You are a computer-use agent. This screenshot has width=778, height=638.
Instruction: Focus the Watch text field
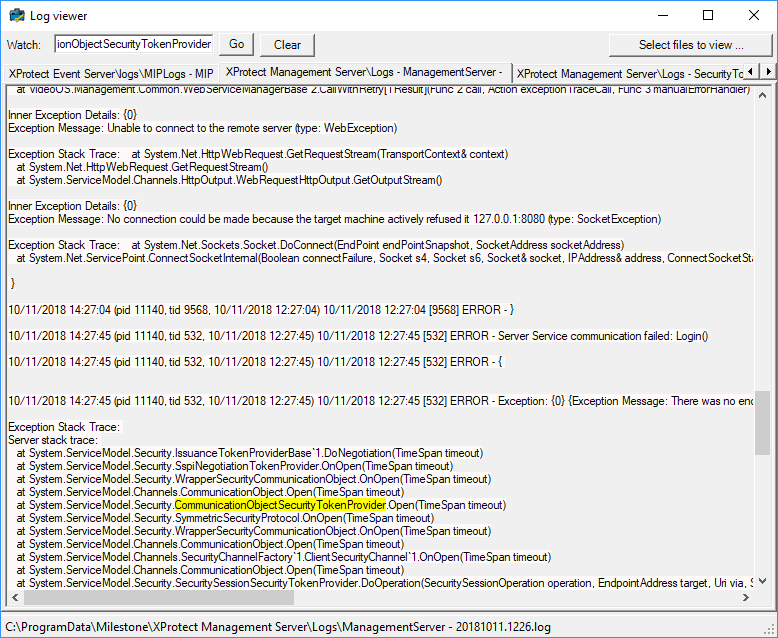(134, 44)
